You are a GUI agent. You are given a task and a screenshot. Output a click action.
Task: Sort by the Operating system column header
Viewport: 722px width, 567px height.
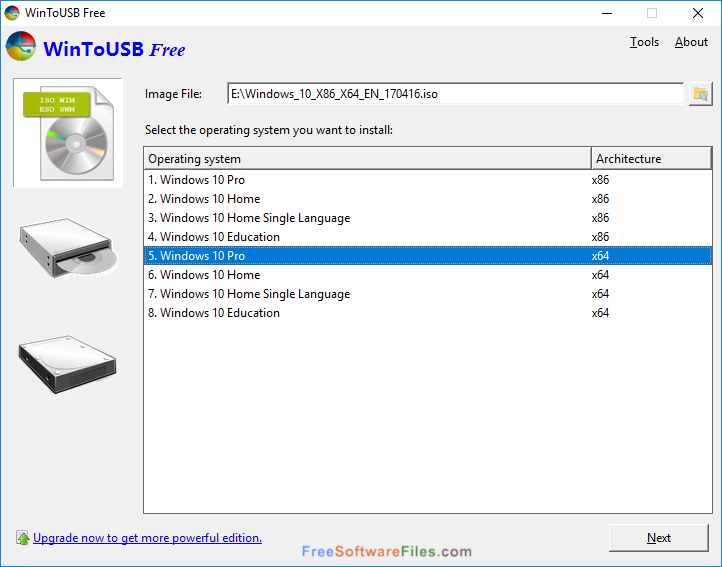[367, 159]
